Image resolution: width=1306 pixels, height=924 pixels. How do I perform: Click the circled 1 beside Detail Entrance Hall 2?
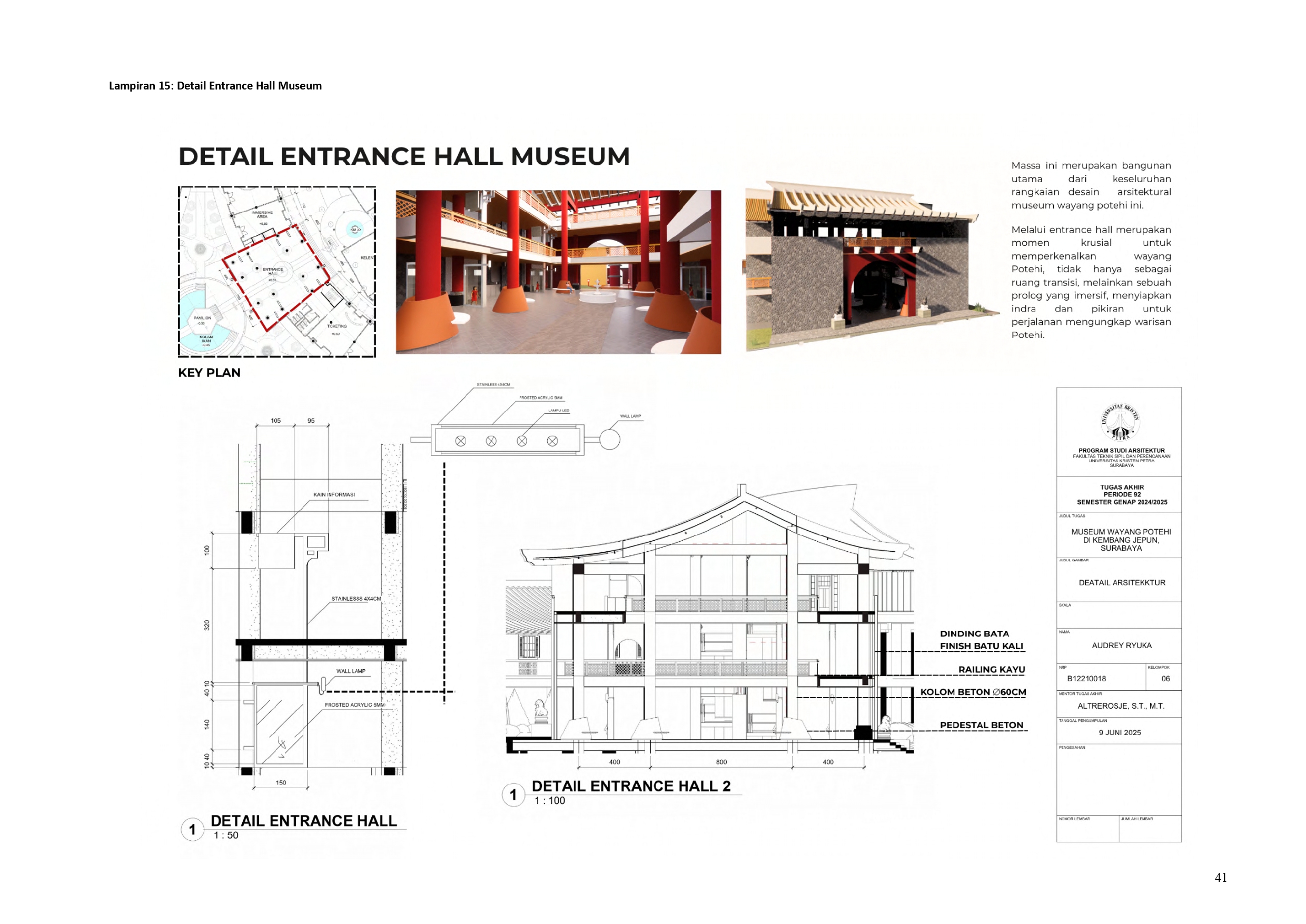click(513, 794)
